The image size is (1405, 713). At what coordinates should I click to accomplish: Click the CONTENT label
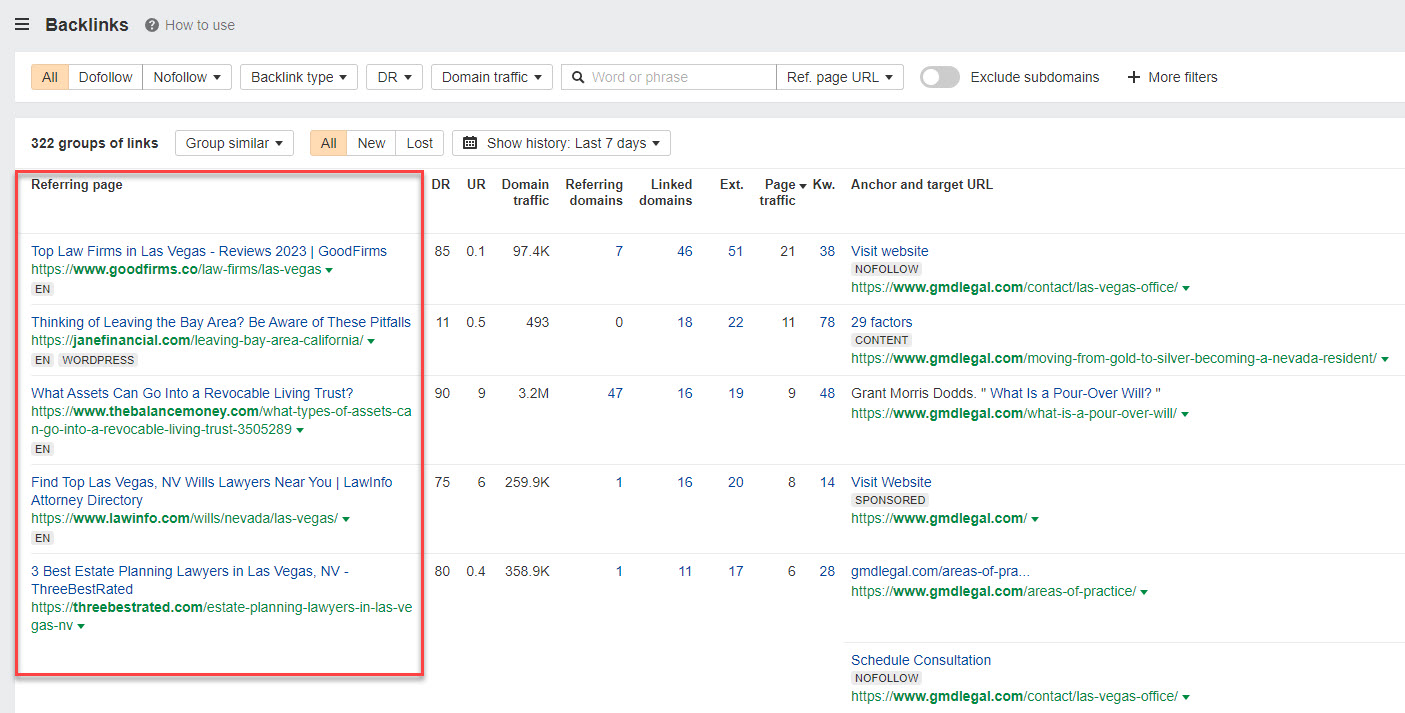click(x=882, y=340)
